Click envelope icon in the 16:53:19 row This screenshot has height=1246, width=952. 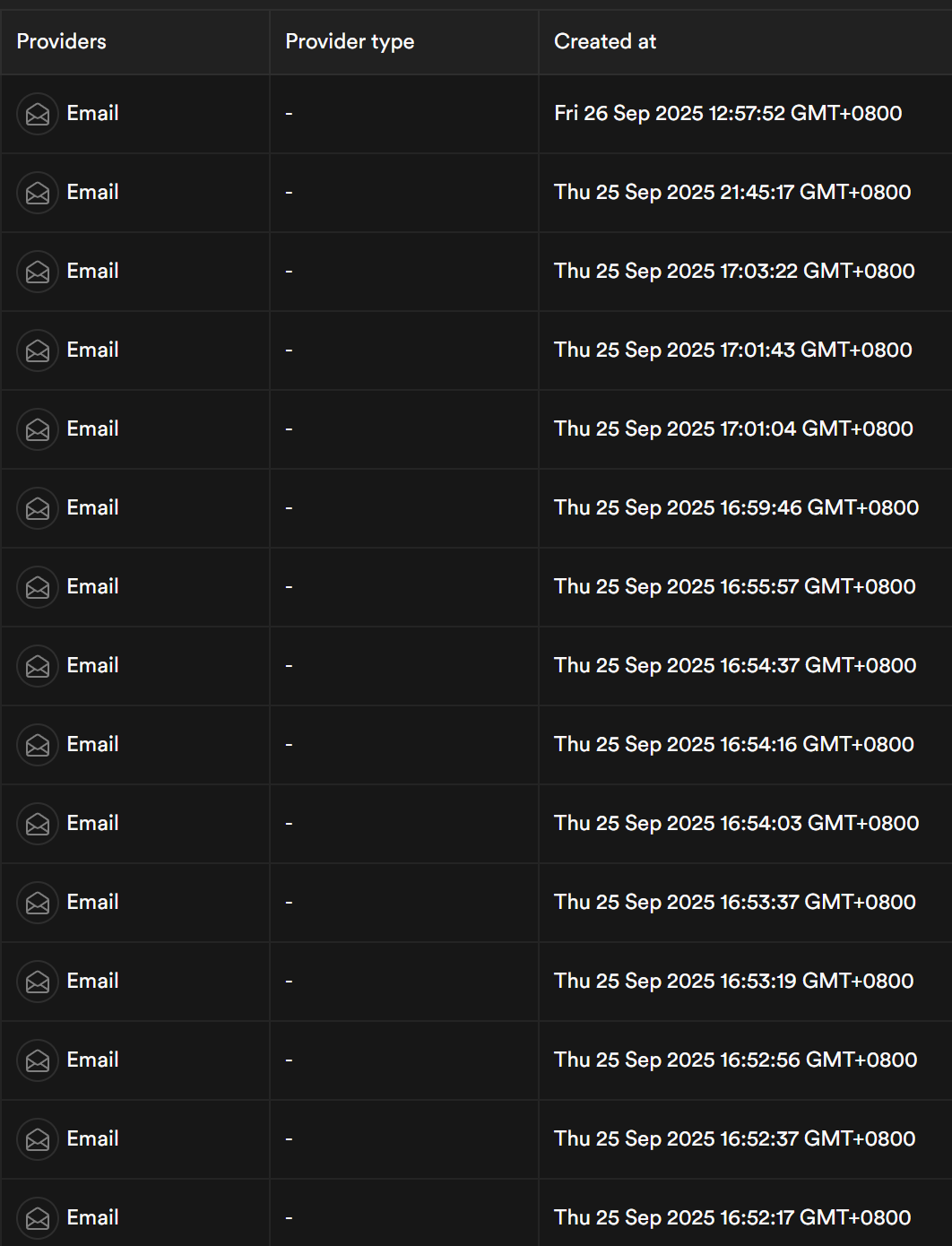pos(38,982)
